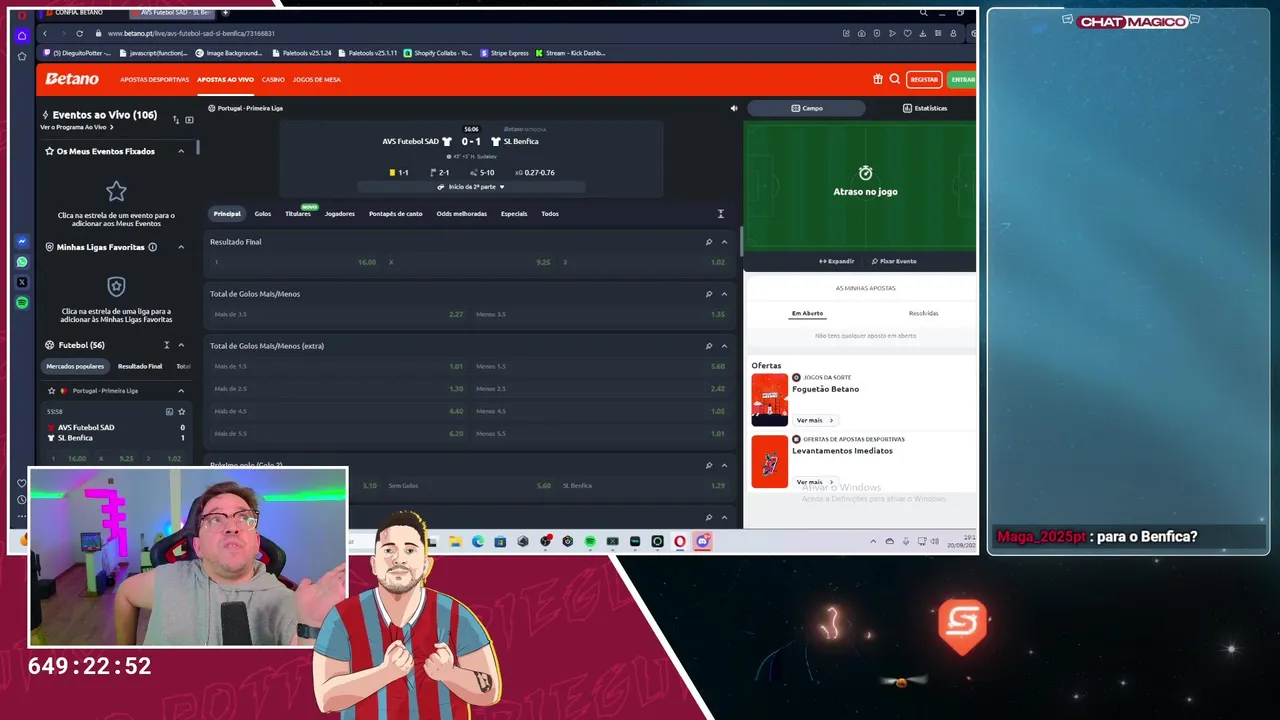This screenshot has height=720, width=1280.
Task: Star the Portugal - Primeira Liga league in sidebar
Action: click(x=51, y=391)
